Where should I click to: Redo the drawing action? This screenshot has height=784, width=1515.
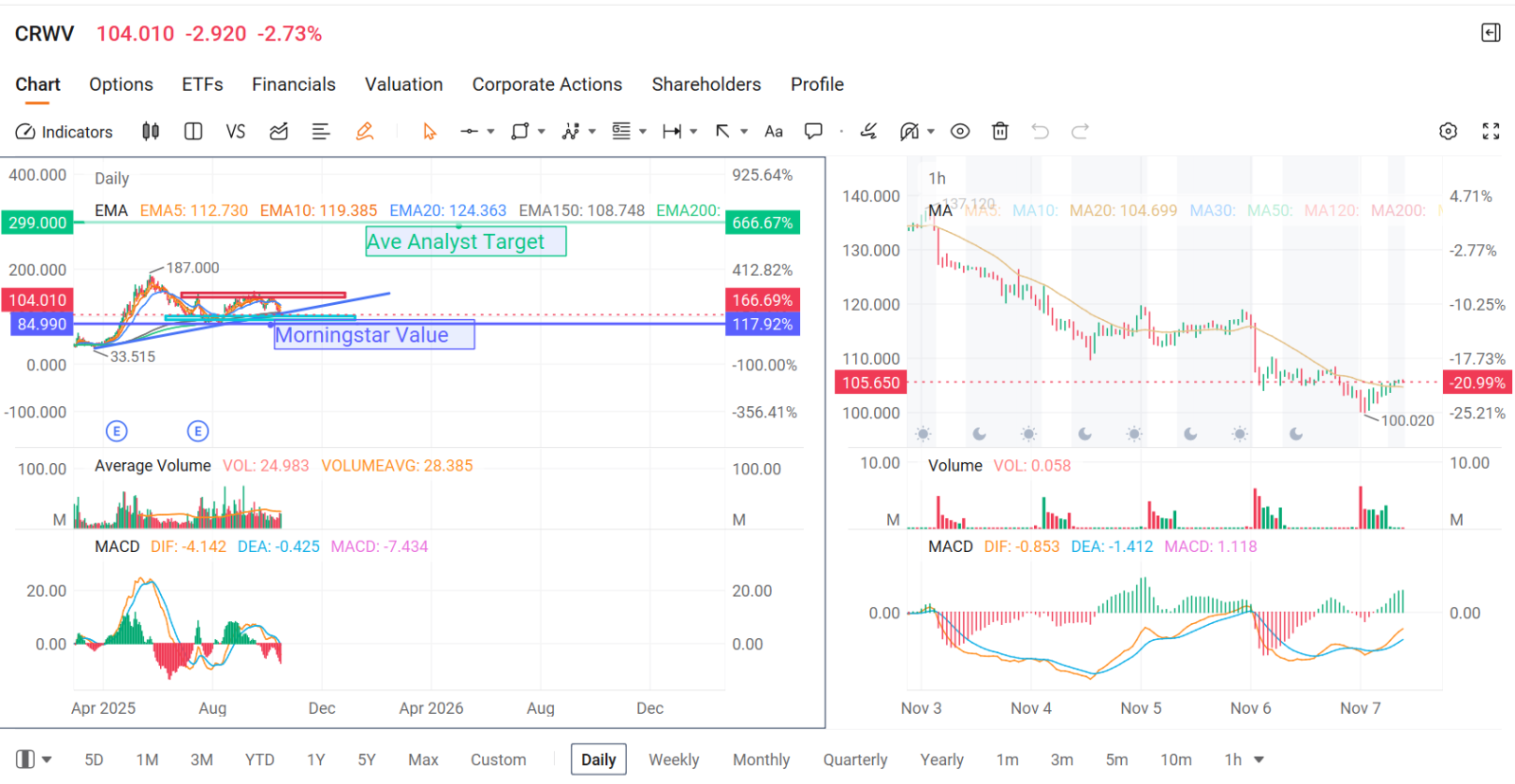1080,132
